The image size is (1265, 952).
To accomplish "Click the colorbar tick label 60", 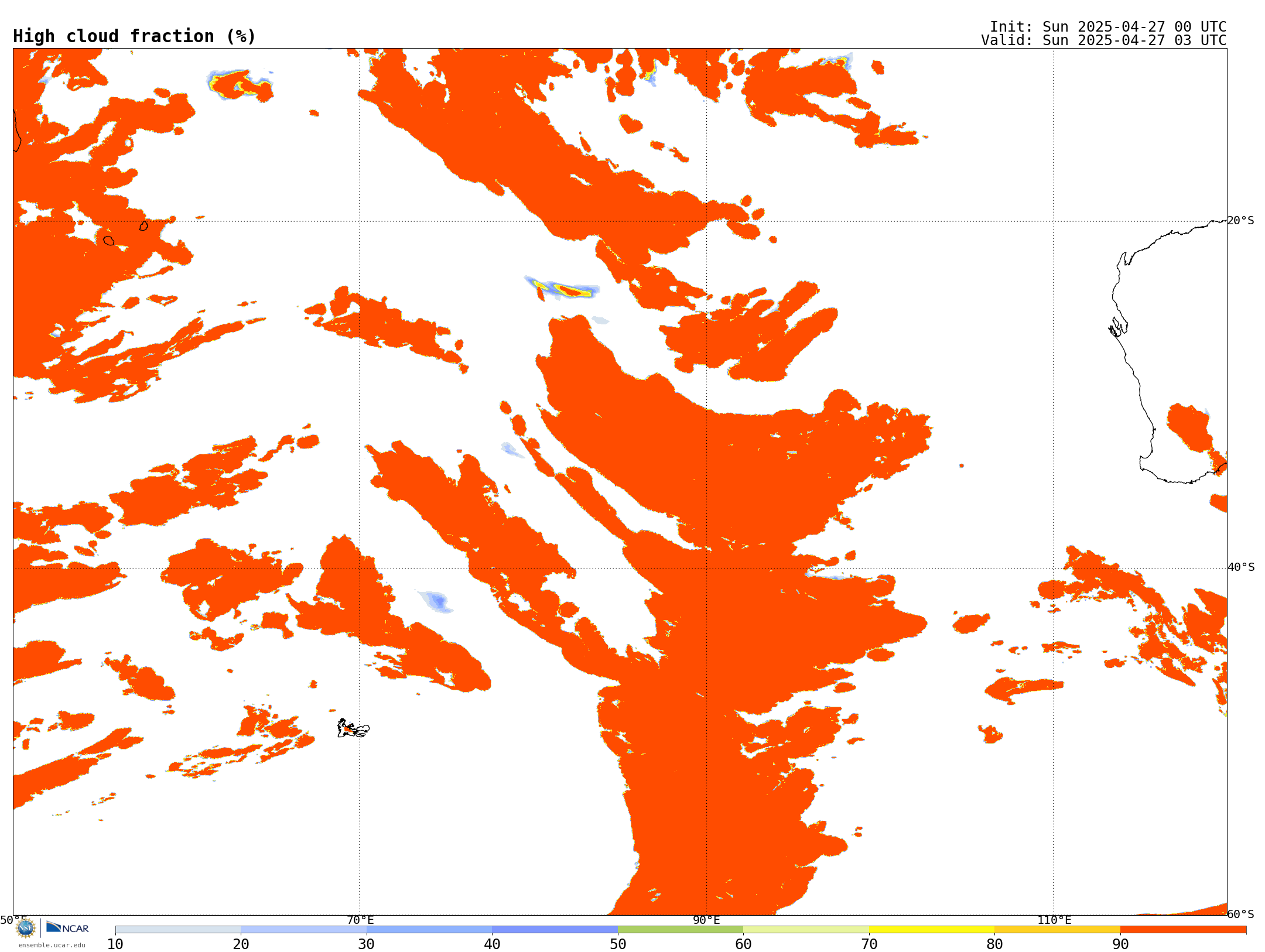I will pyautogui.click(x=743, y=944).
